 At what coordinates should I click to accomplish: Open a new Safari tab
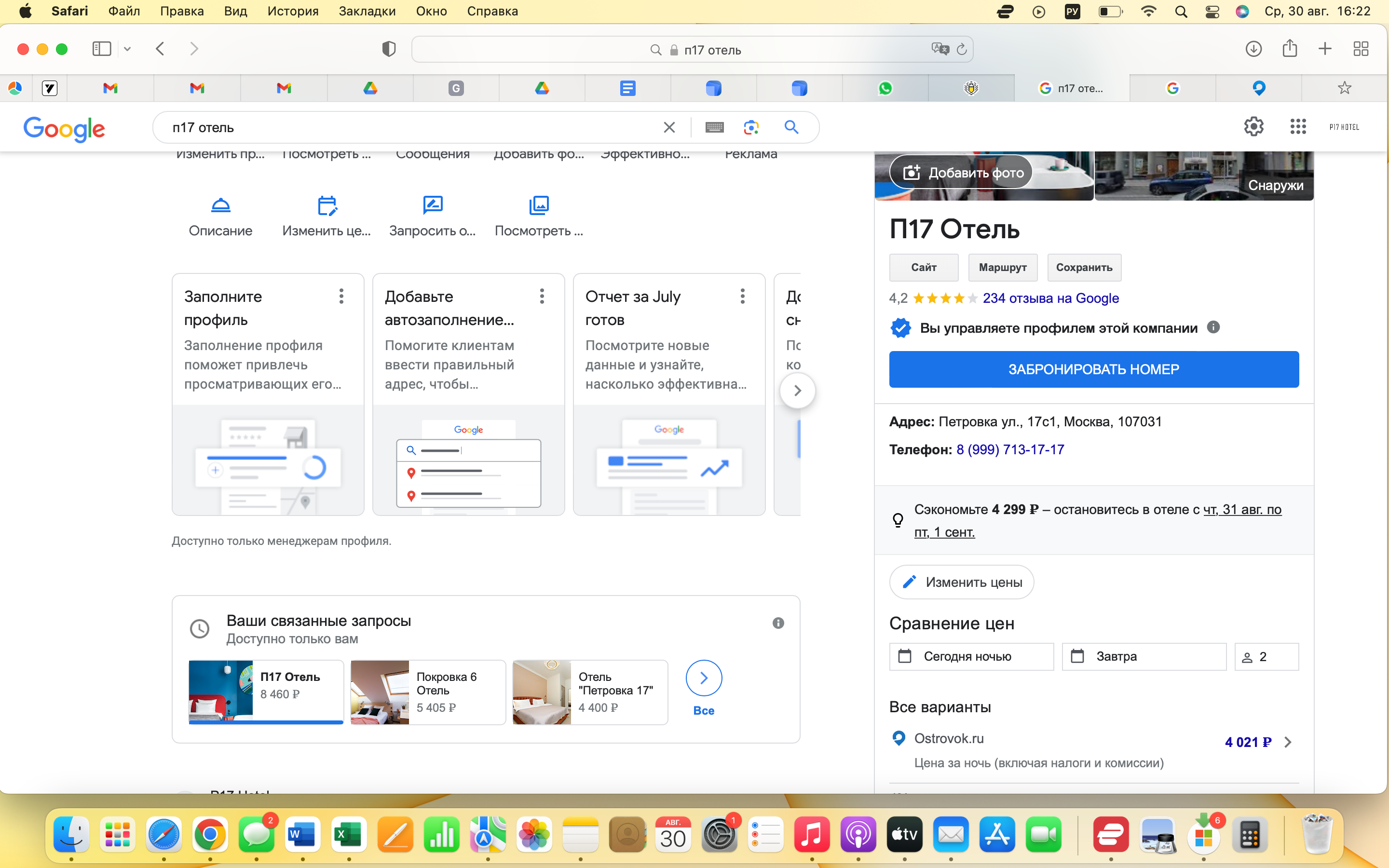[1325, 49]
